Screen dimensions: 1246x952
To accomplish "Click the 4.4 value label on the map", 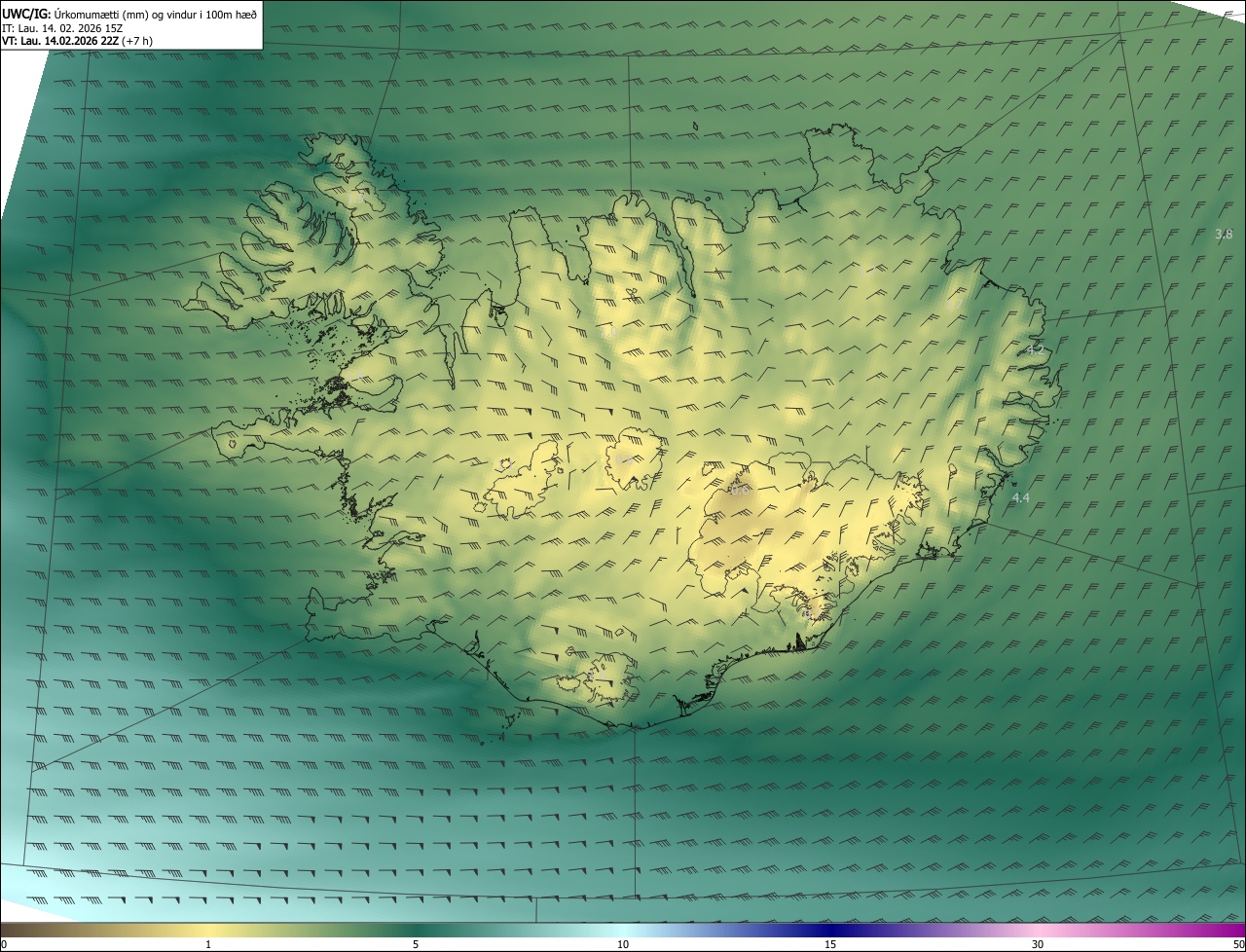I will click(1020, 497).
